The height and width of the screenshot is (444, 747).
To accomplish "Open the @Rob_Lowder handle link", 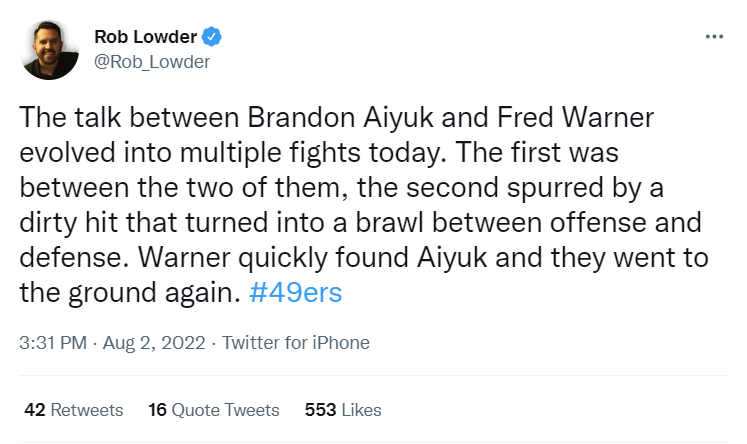I will 151,62.
